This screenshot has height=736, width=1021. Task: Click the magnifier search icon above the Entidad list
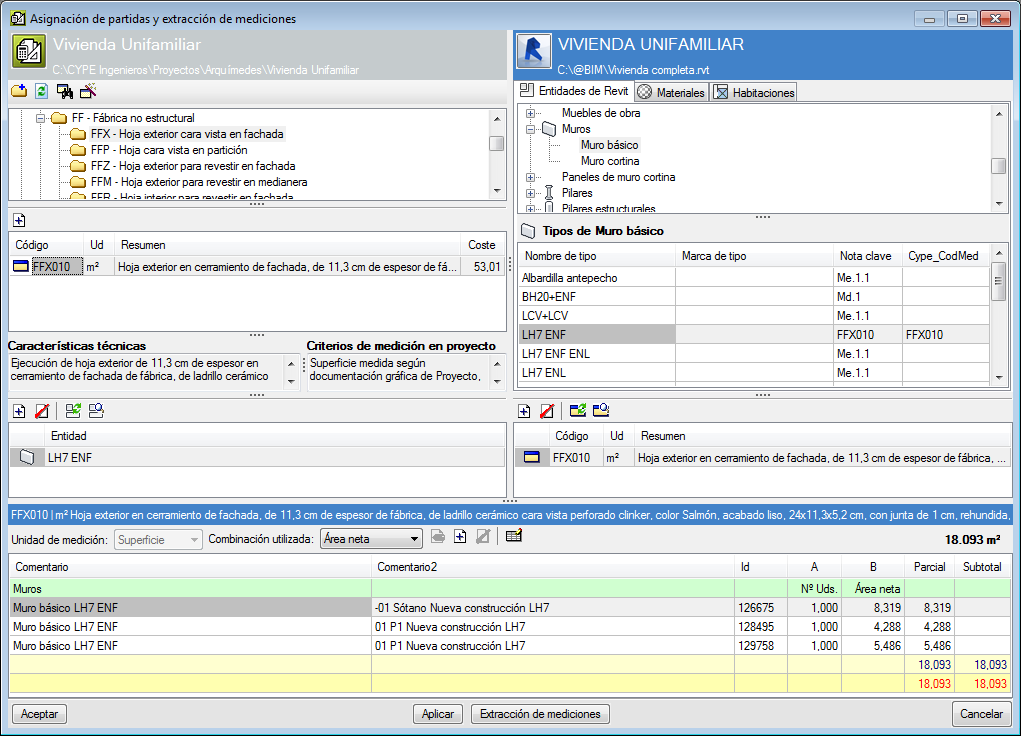point(96,411)
